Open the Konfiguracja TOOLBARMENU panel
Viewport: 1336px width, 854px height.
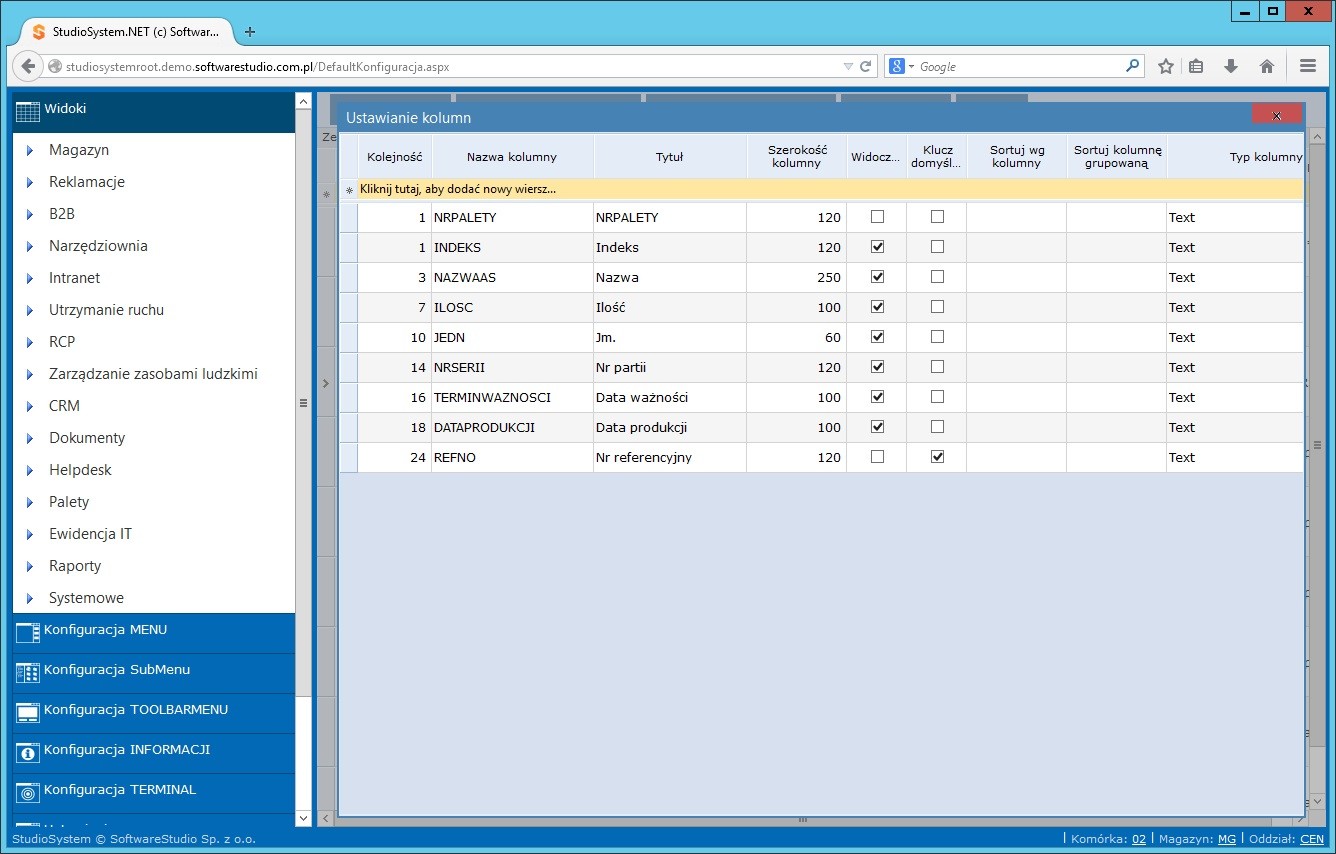click(x=154, y=713)
